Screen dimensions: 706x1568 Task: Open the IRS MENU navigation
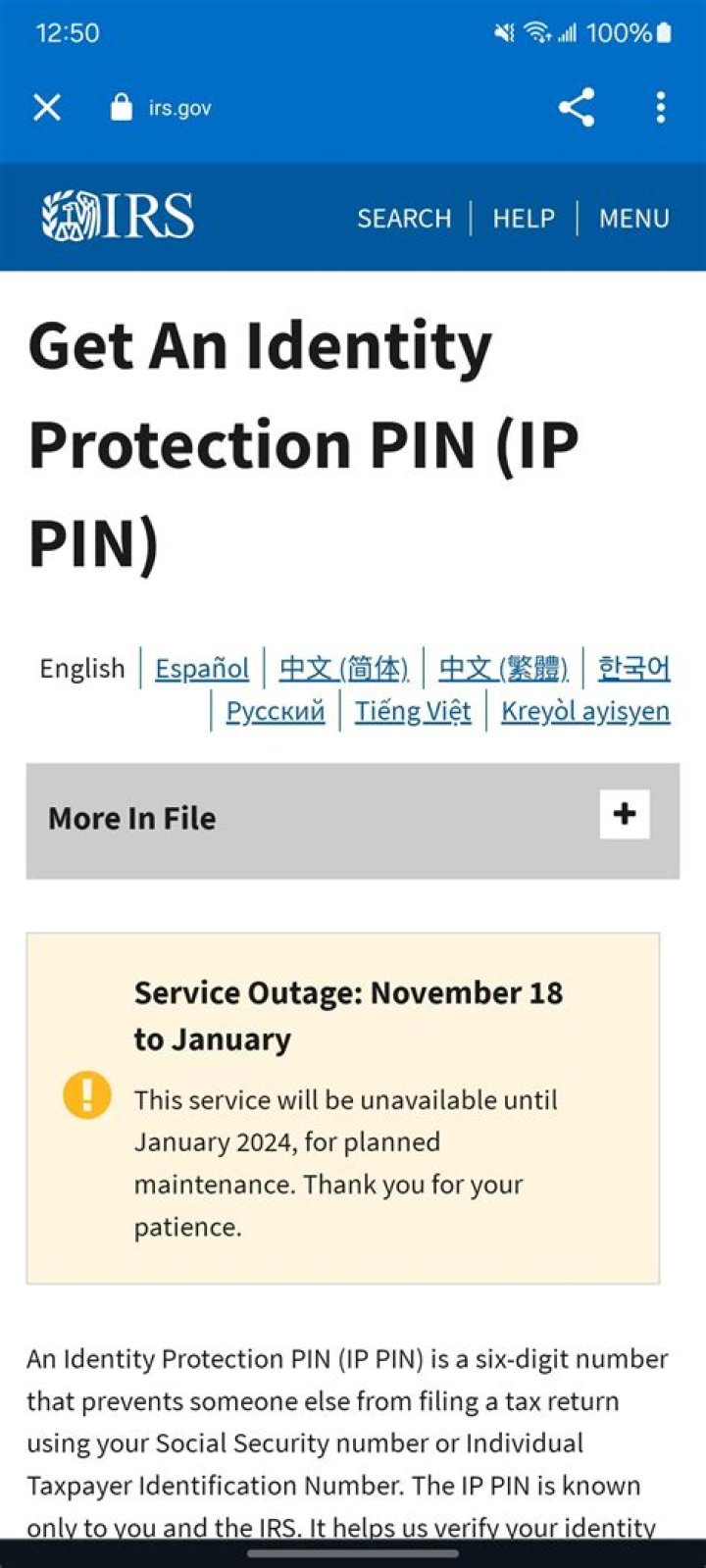point(634,219)
